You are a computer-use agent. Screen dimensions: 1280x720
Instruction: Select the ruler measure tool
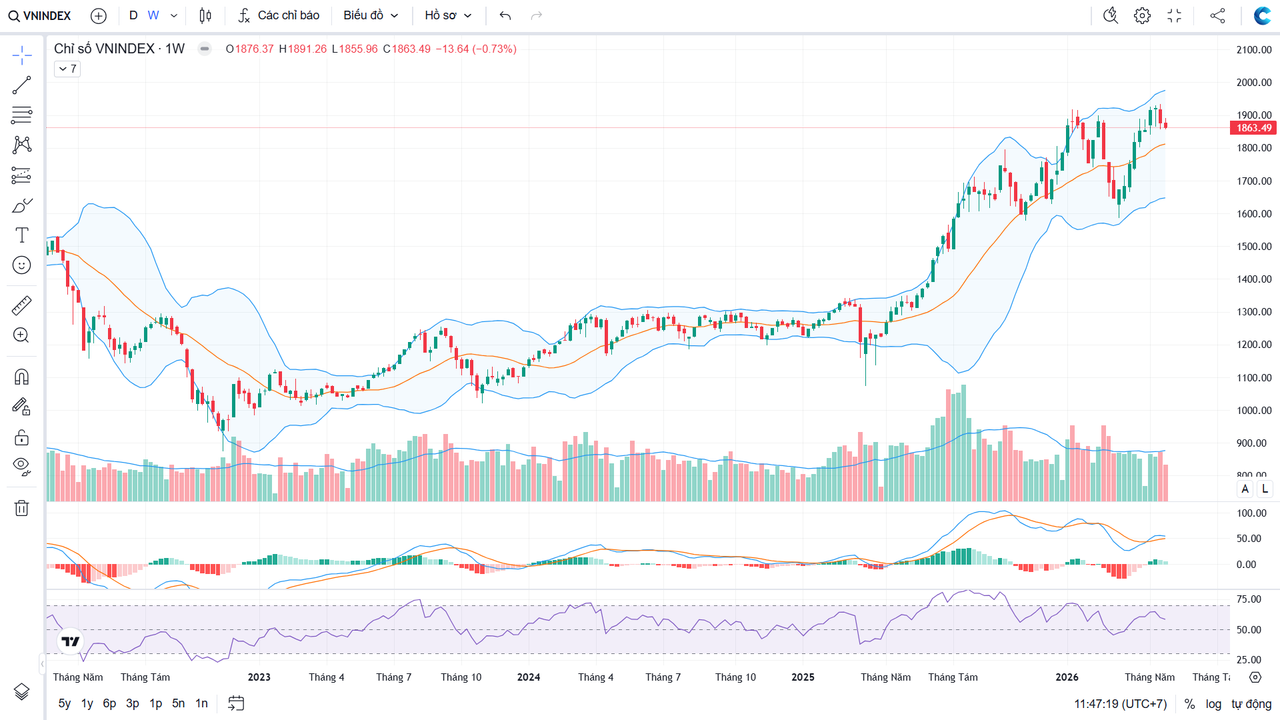22,305
